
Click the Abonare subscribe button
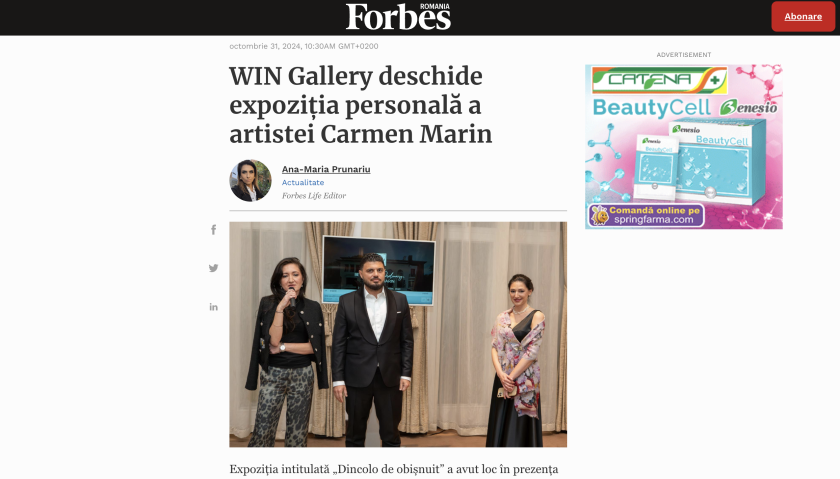coord(802,17)
